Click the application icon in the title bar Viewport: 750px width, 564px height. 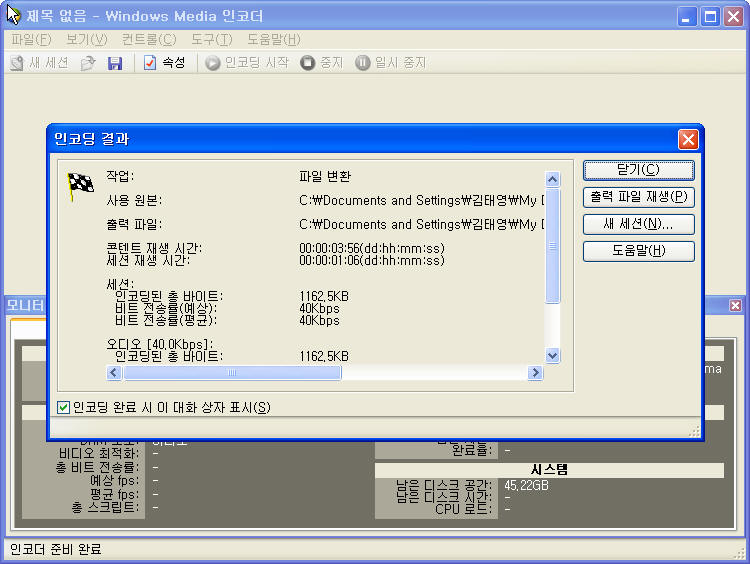[x=14, y=15]
